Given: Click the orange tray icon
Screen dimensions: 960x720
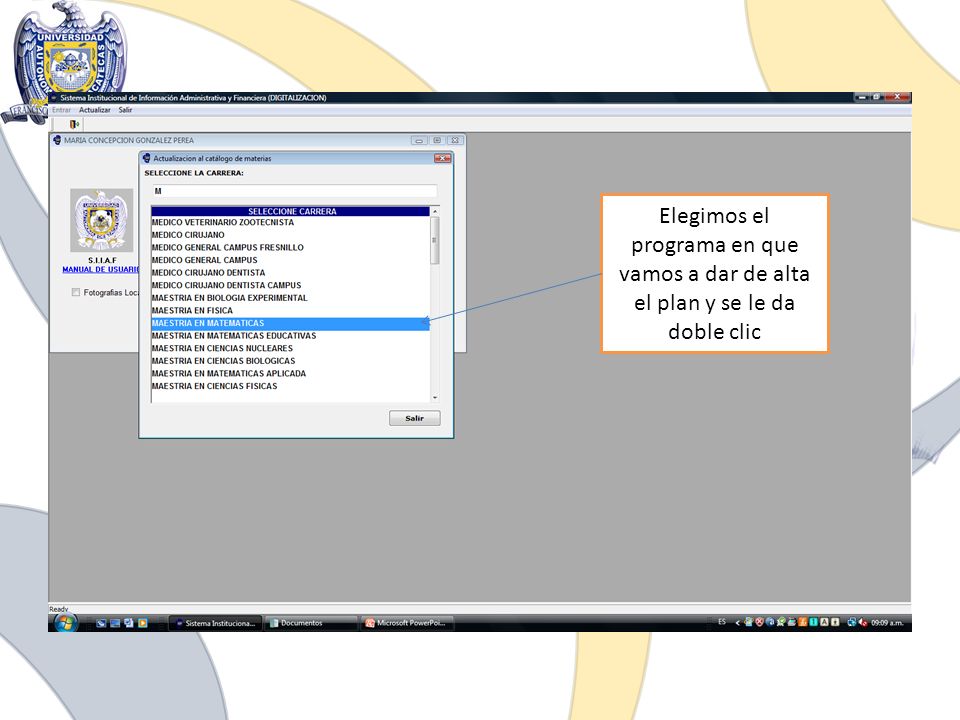Looking at the screenshot, I should (803, 622).
